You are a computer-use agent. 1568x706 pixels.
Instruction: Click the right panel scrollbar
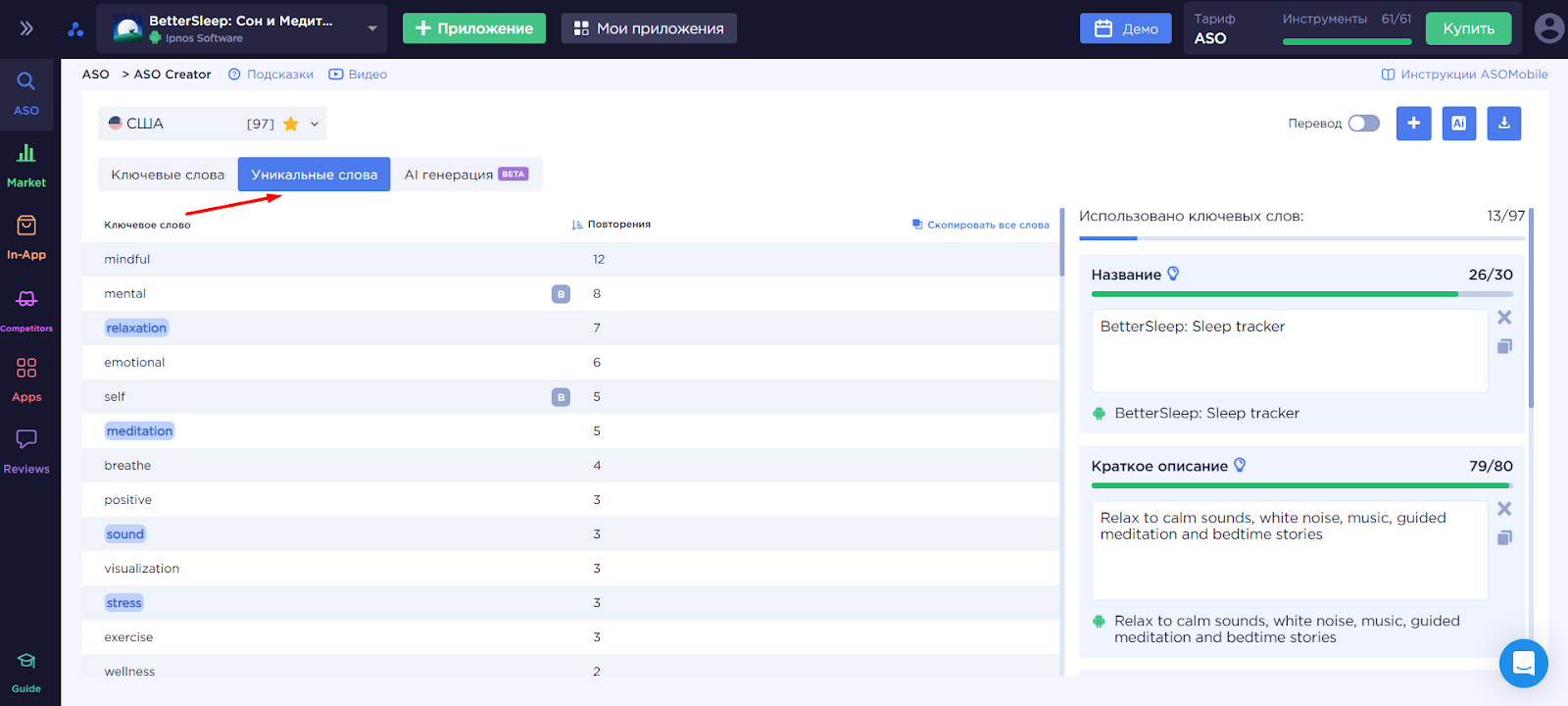click(x=1531, y=308)
